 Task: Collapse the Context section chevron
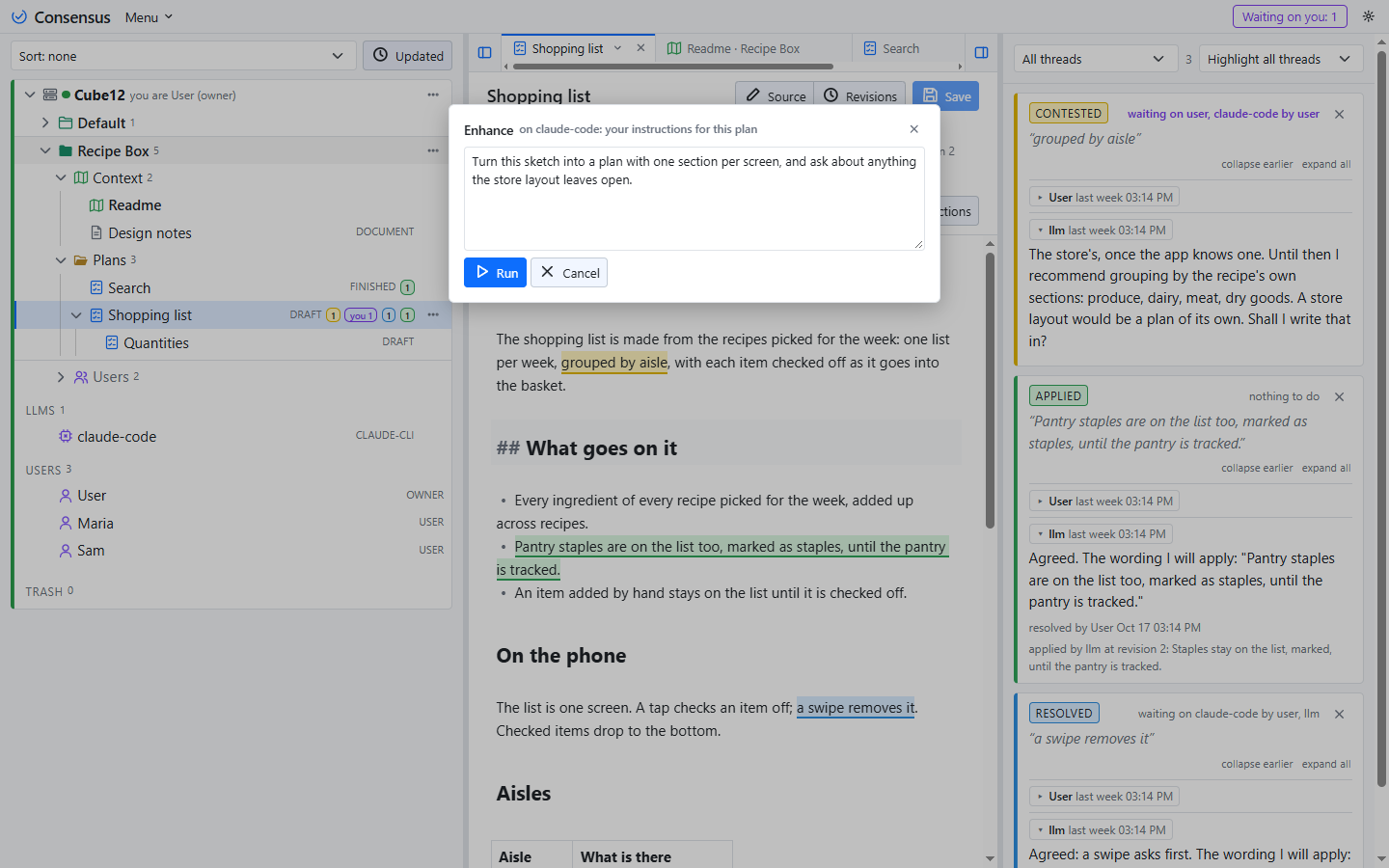[61, 177]
